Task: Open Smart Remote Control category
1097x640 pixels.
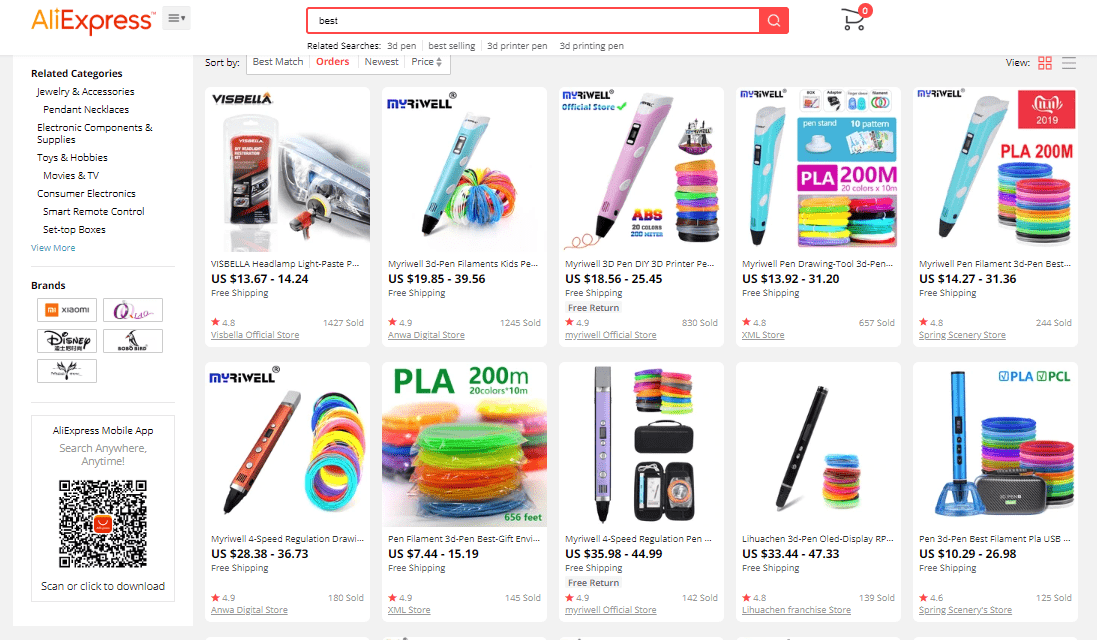Action: [94, 211]
